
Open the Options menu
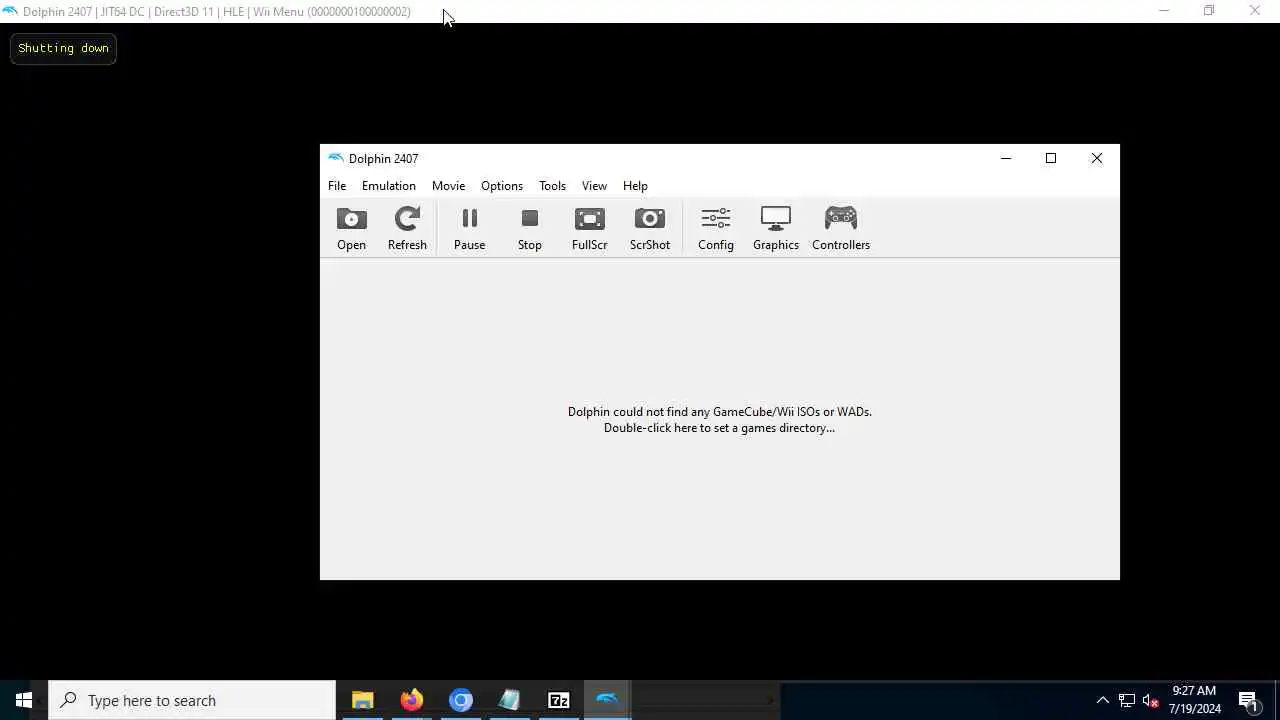click(x=502, y=186)
